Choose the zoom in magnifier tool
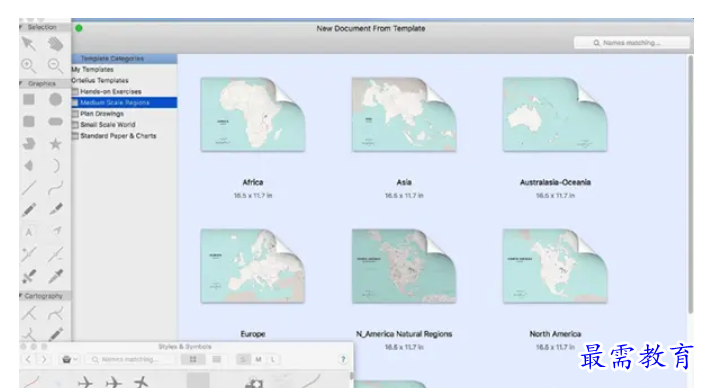 [x=29, y=66]
